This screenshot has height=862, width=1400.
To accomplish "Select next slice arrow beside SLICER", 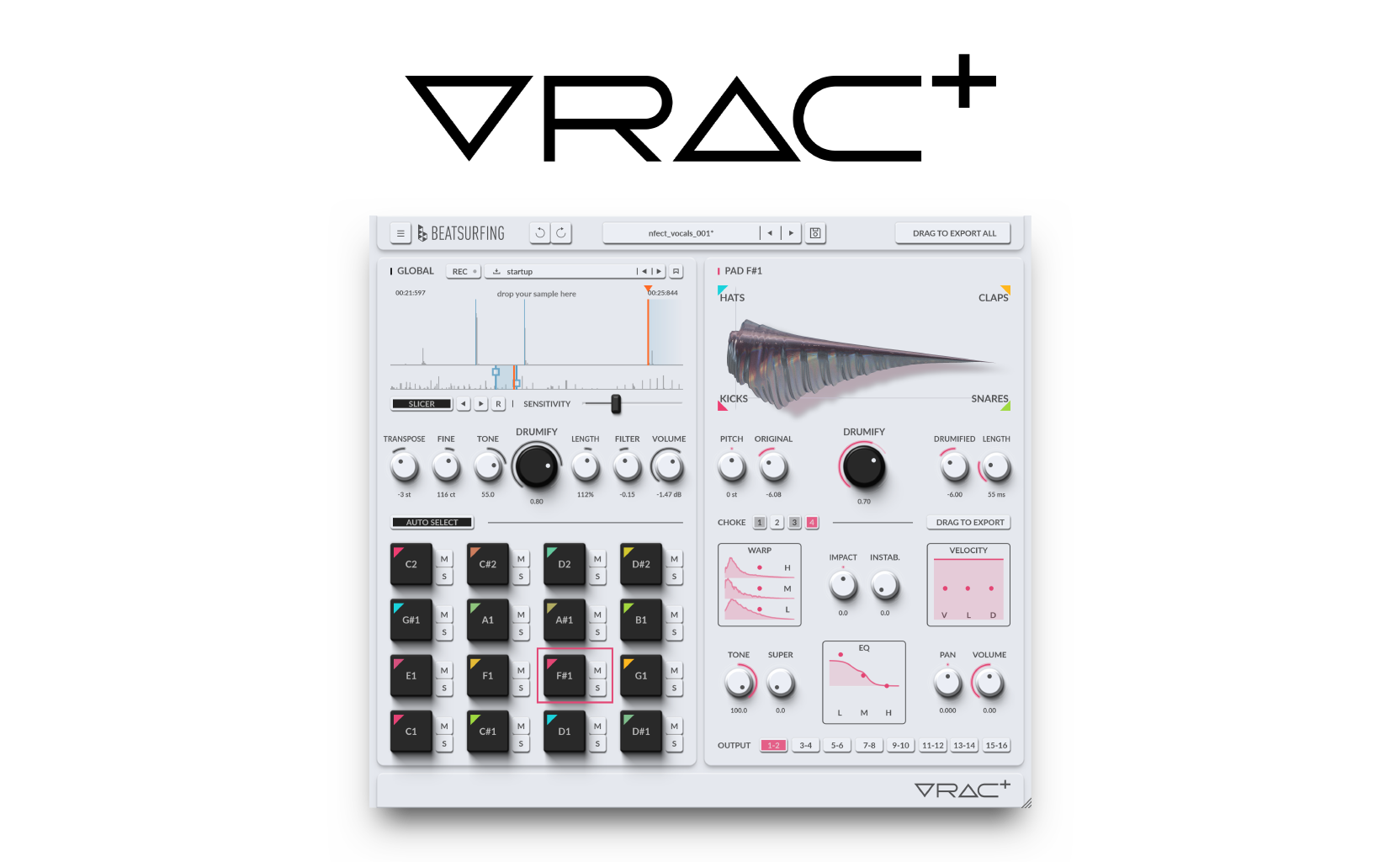I will pos(480,404).
